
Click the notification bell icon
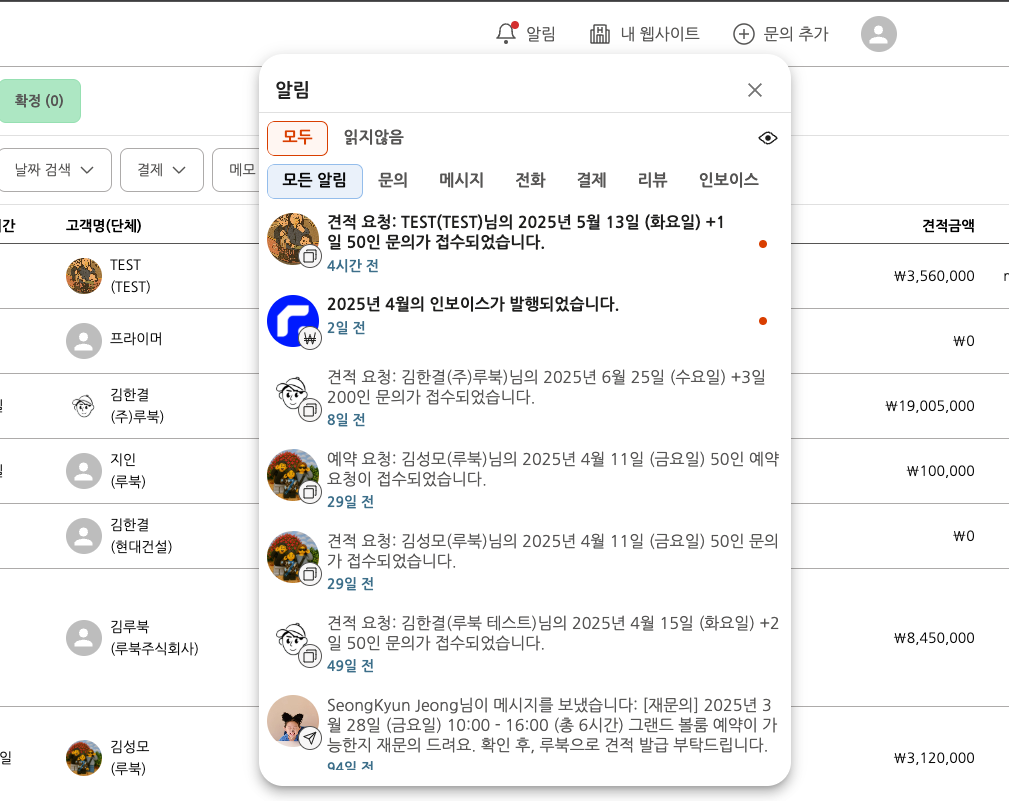click(506, 34)
